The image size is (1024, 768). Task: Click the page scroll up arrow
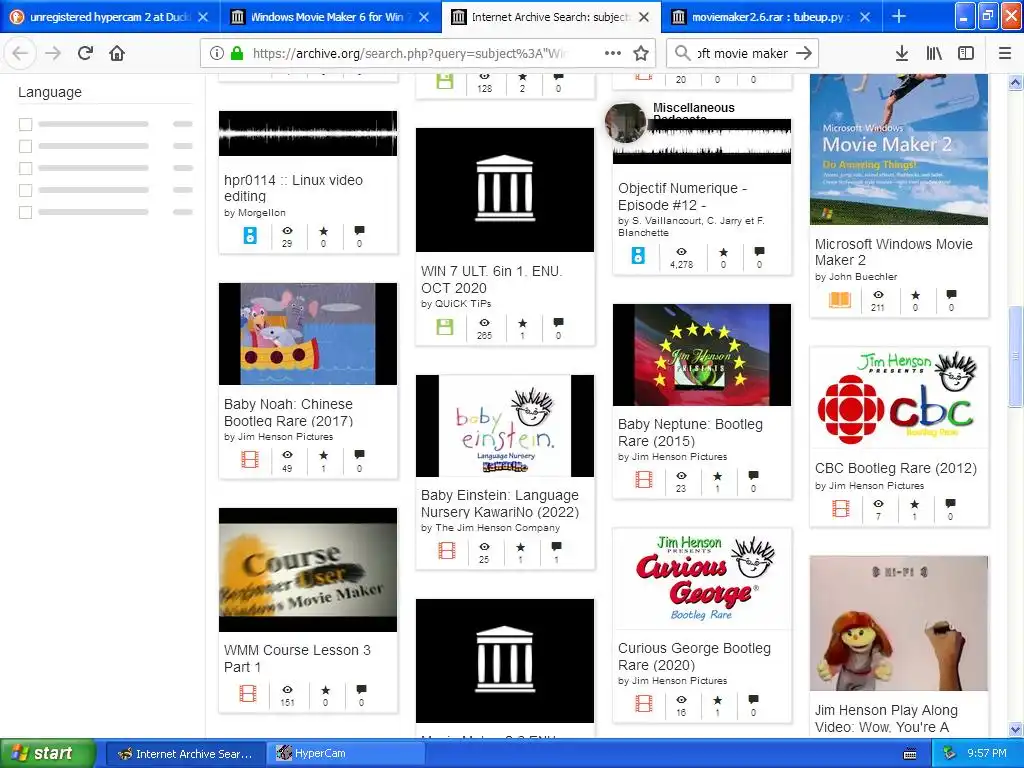pos(1015,82)
